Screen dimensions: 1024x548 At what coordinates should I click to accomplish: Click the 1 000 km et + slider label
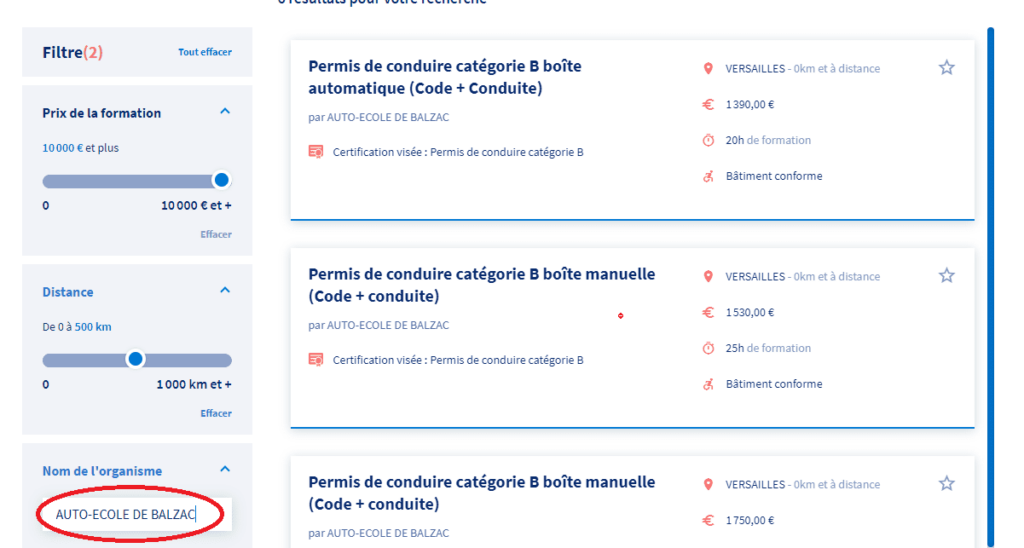coord(193,385)
